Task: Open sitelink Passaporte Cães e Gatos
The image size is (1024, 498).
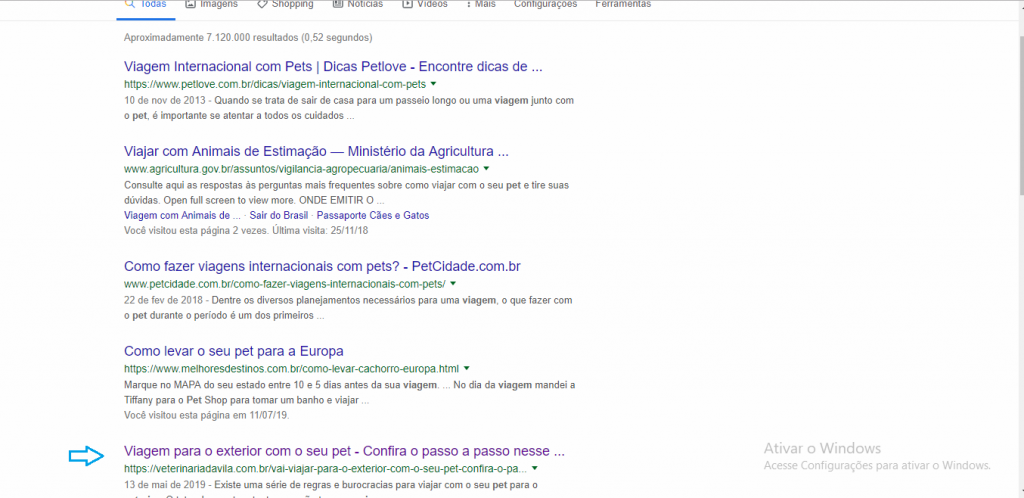Action: coord(373,215)
